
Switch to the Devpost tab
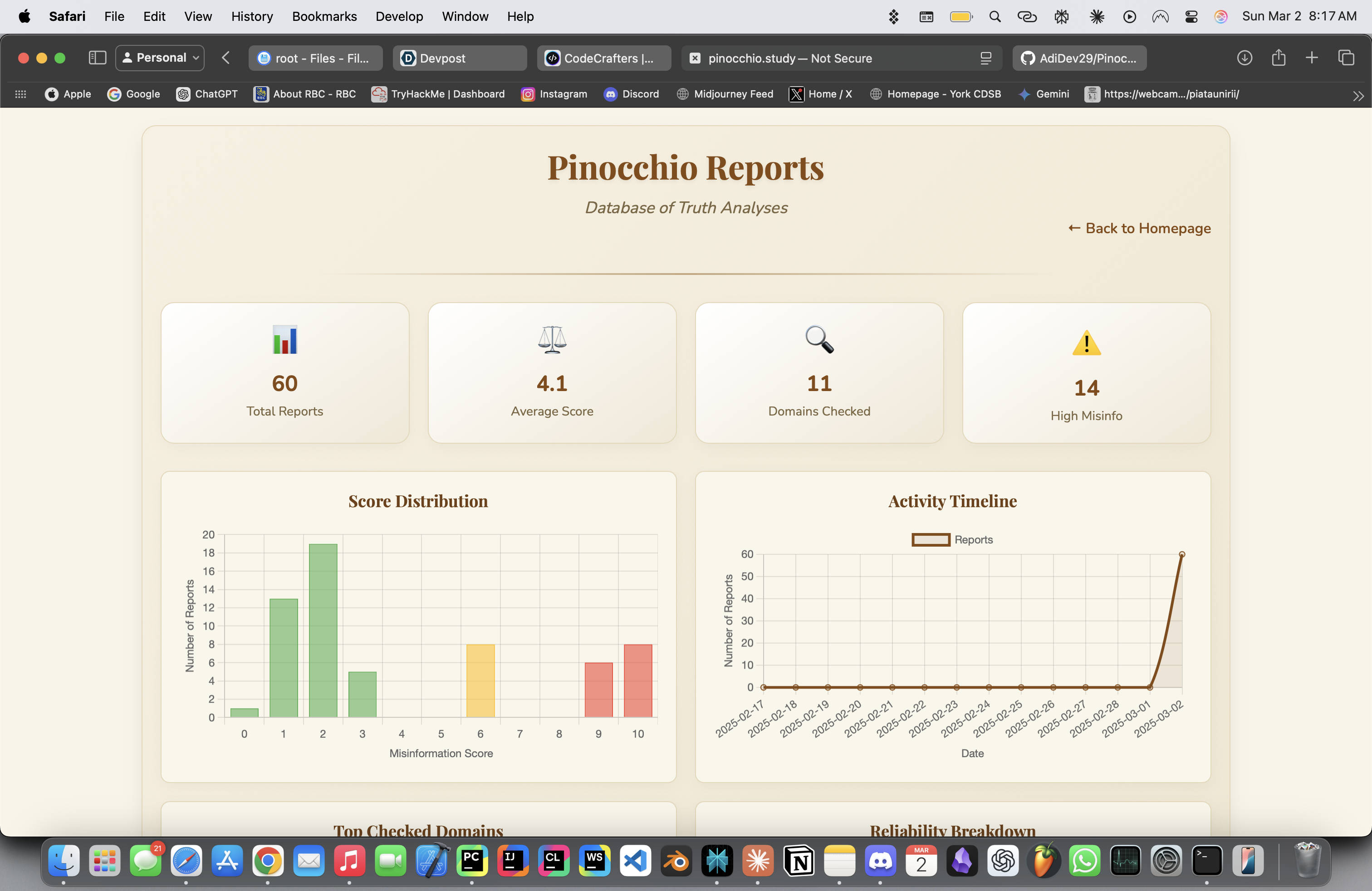(x=460, y=58)
